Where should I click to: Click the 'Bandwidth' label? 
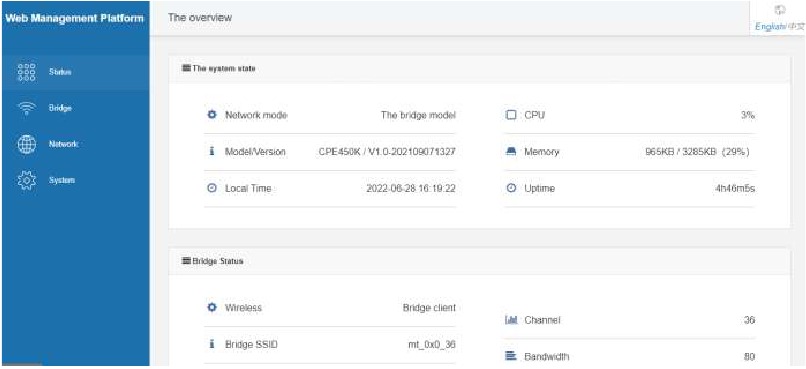pos(546,356)
